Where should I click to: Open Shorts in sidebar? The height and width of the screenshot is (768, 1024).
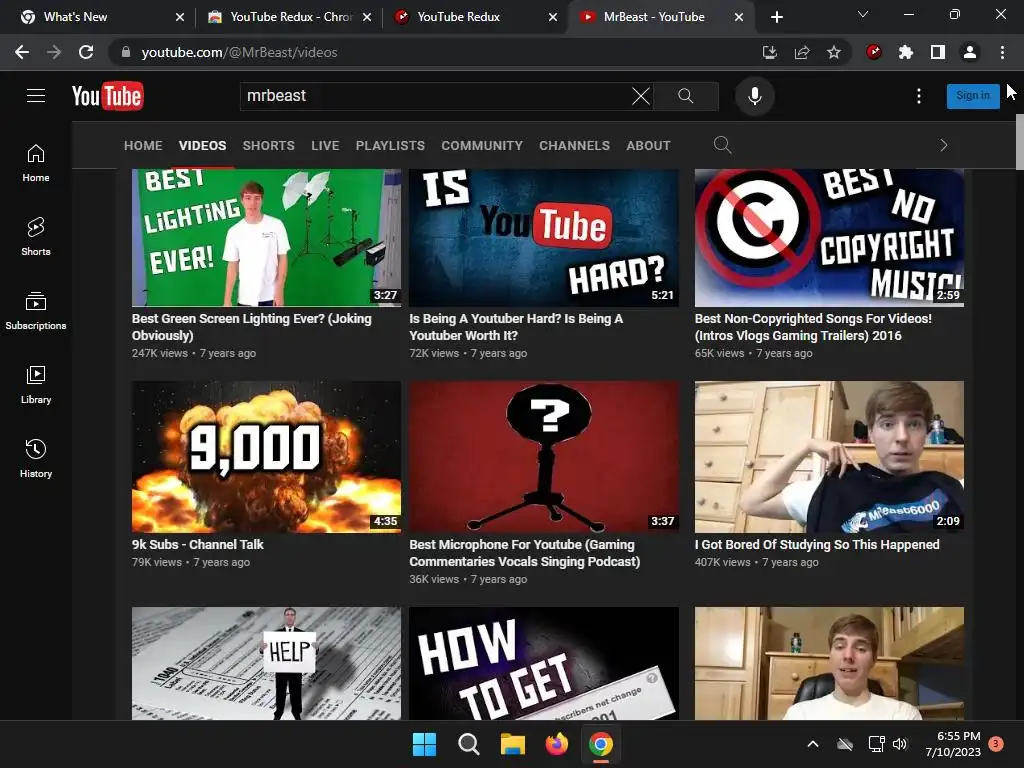coord(36,237)
